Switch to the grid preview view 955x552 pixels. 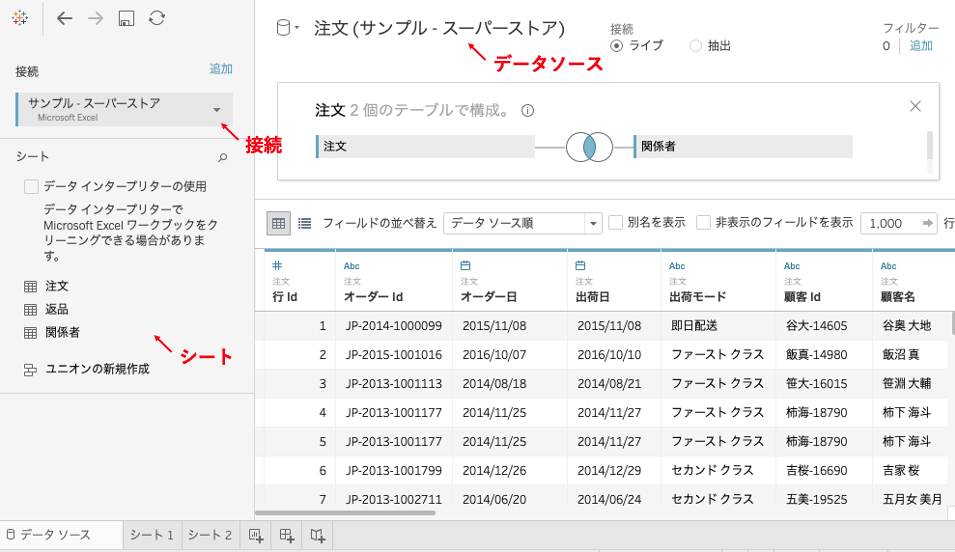[x=278, y=224]
